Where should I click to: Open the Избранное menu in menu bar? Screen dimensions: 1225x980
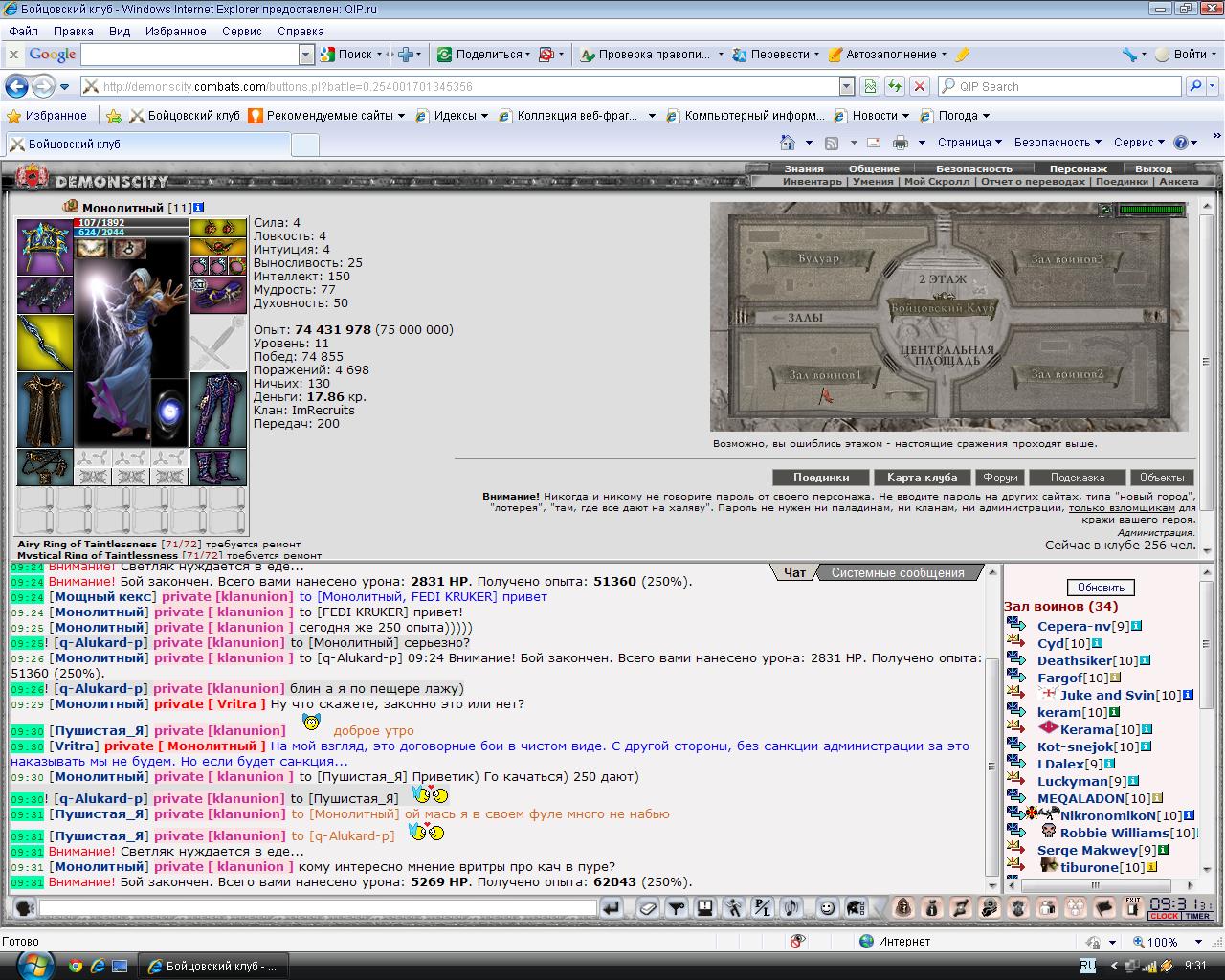pyautogui.click(x=176, y=31)
